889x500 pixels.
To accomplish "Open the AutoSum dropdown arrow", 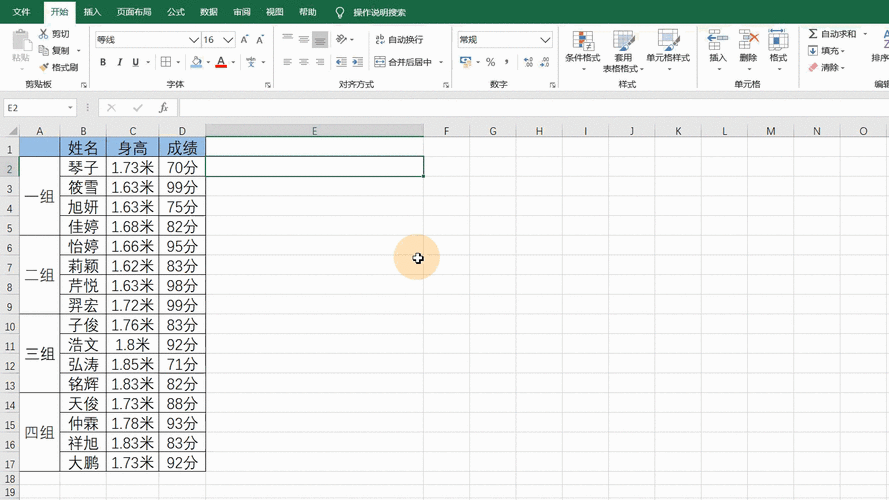I will pos(865,34).
